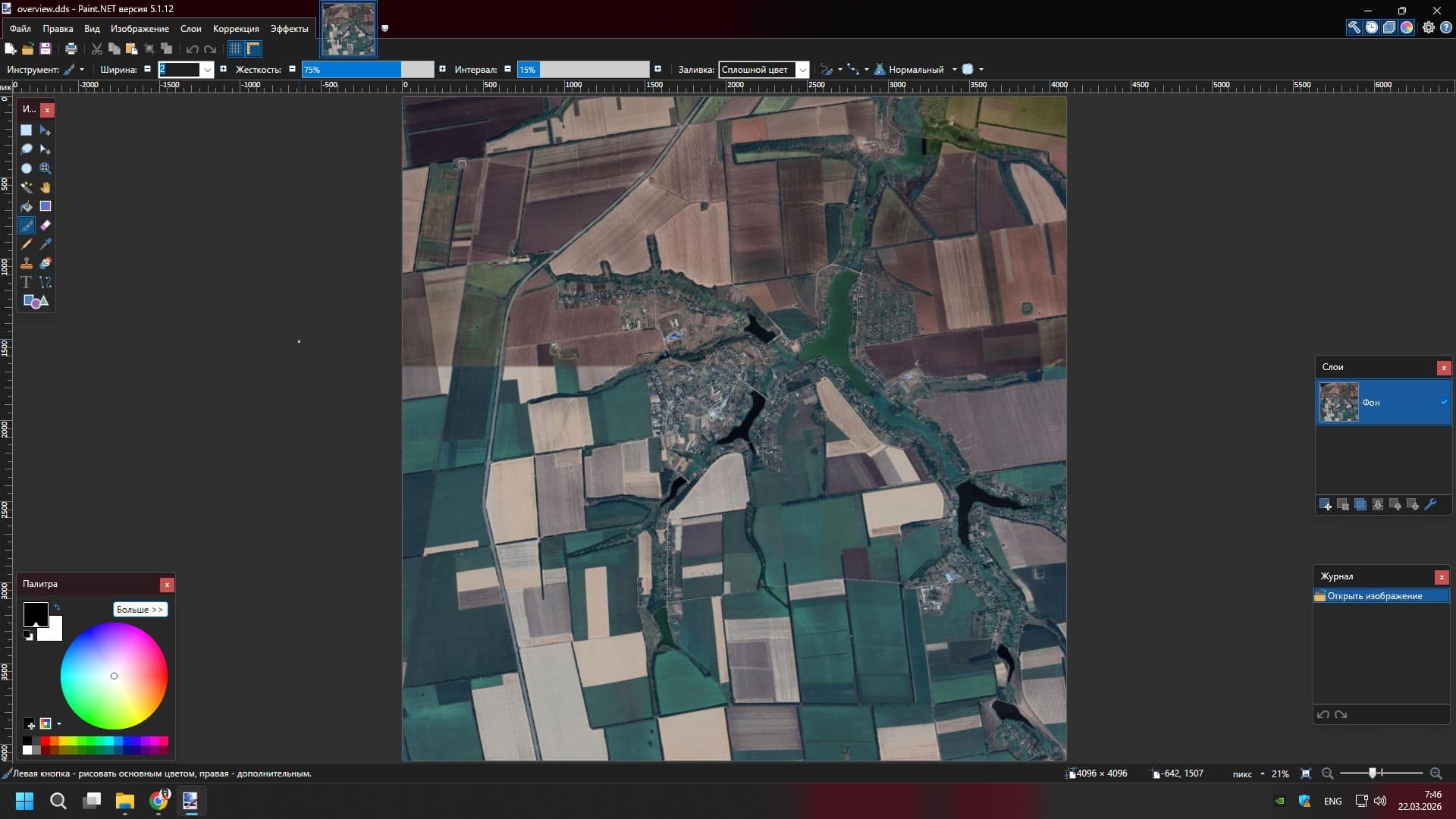Open the Коррекция menu
The height and width of the screenshot is (819, 1456).
point(235,29)
